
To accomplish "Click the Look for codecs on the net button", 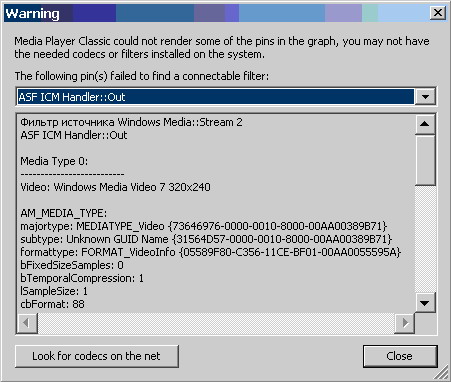I will click(x=97, y=356).
